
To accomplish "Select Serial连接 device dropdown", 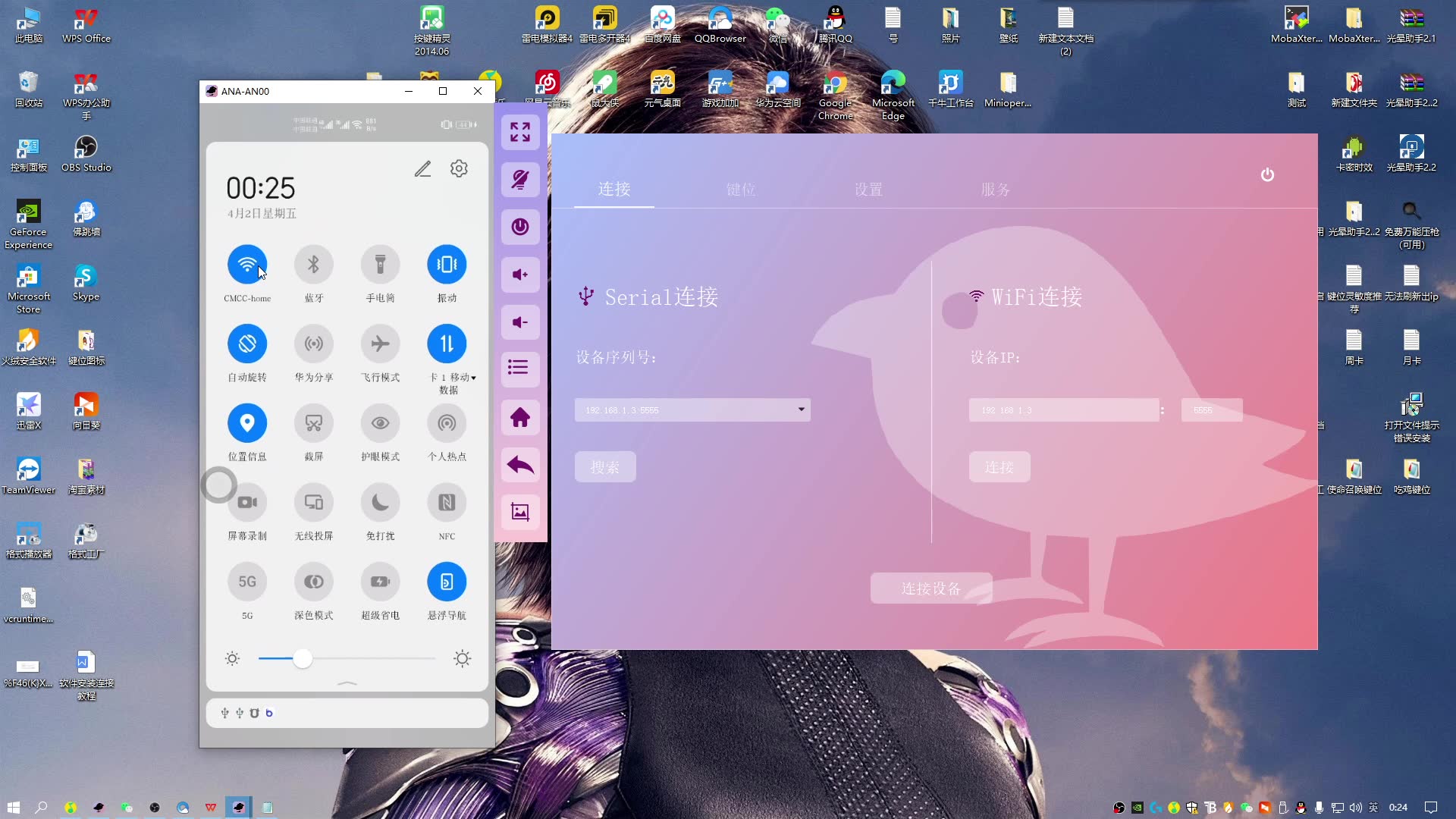I will (692, 410).
